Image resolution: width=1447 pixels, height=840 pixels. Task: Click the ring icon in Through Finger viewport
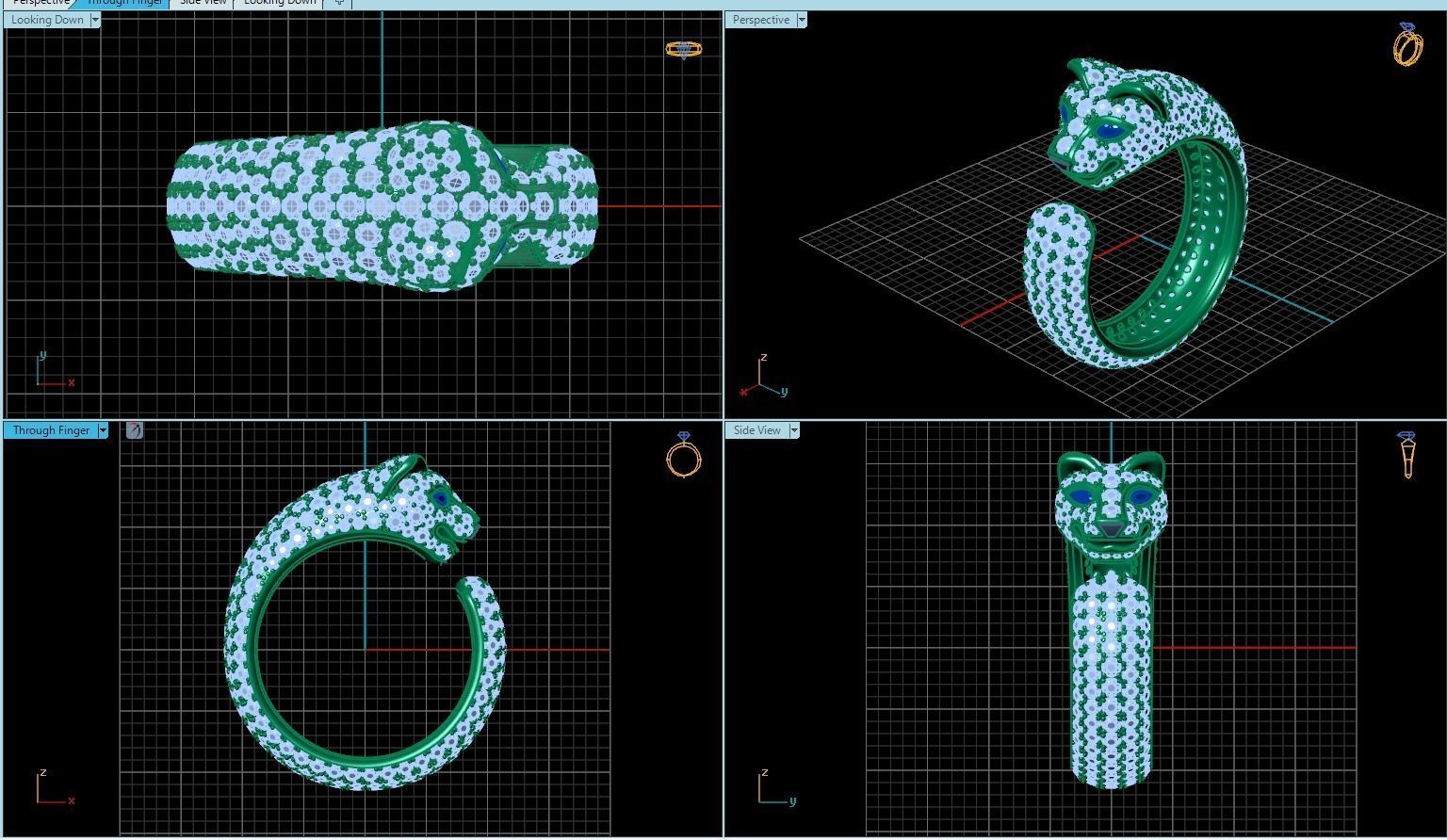[x=684, y=455]
